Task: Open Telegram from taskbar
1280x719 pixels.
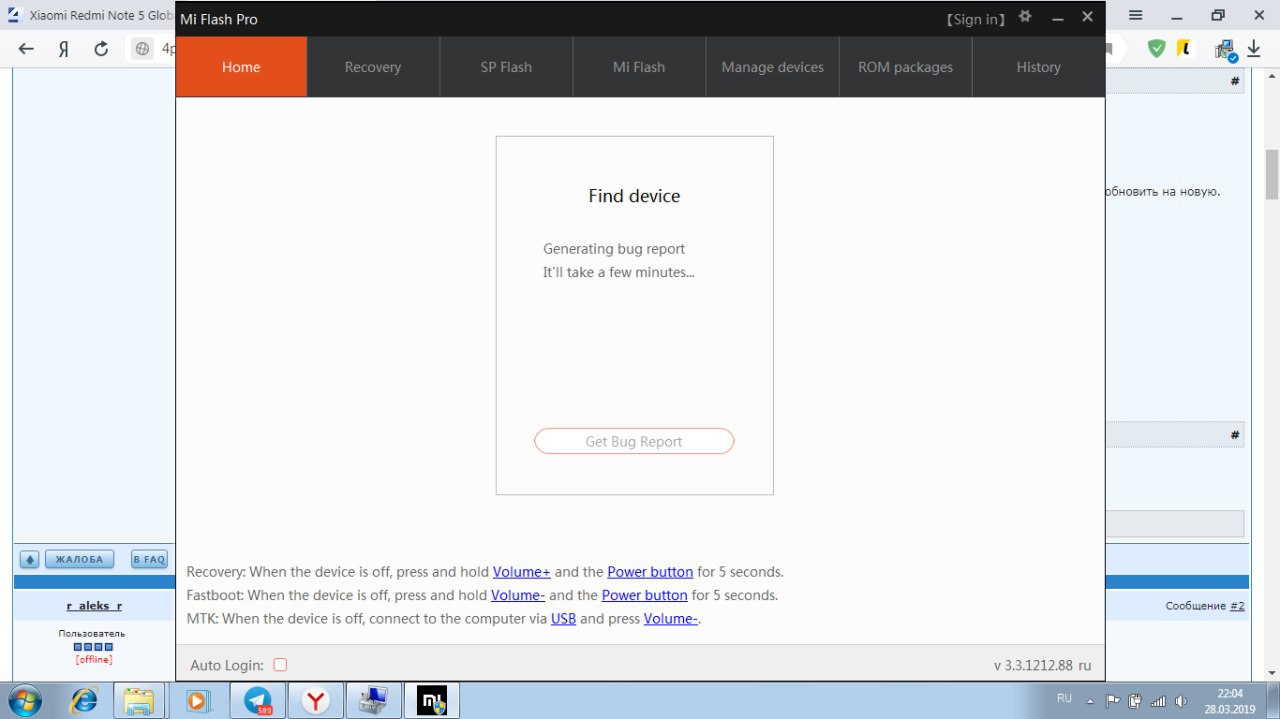Action: pyautogui.click(x=257, y=700)
